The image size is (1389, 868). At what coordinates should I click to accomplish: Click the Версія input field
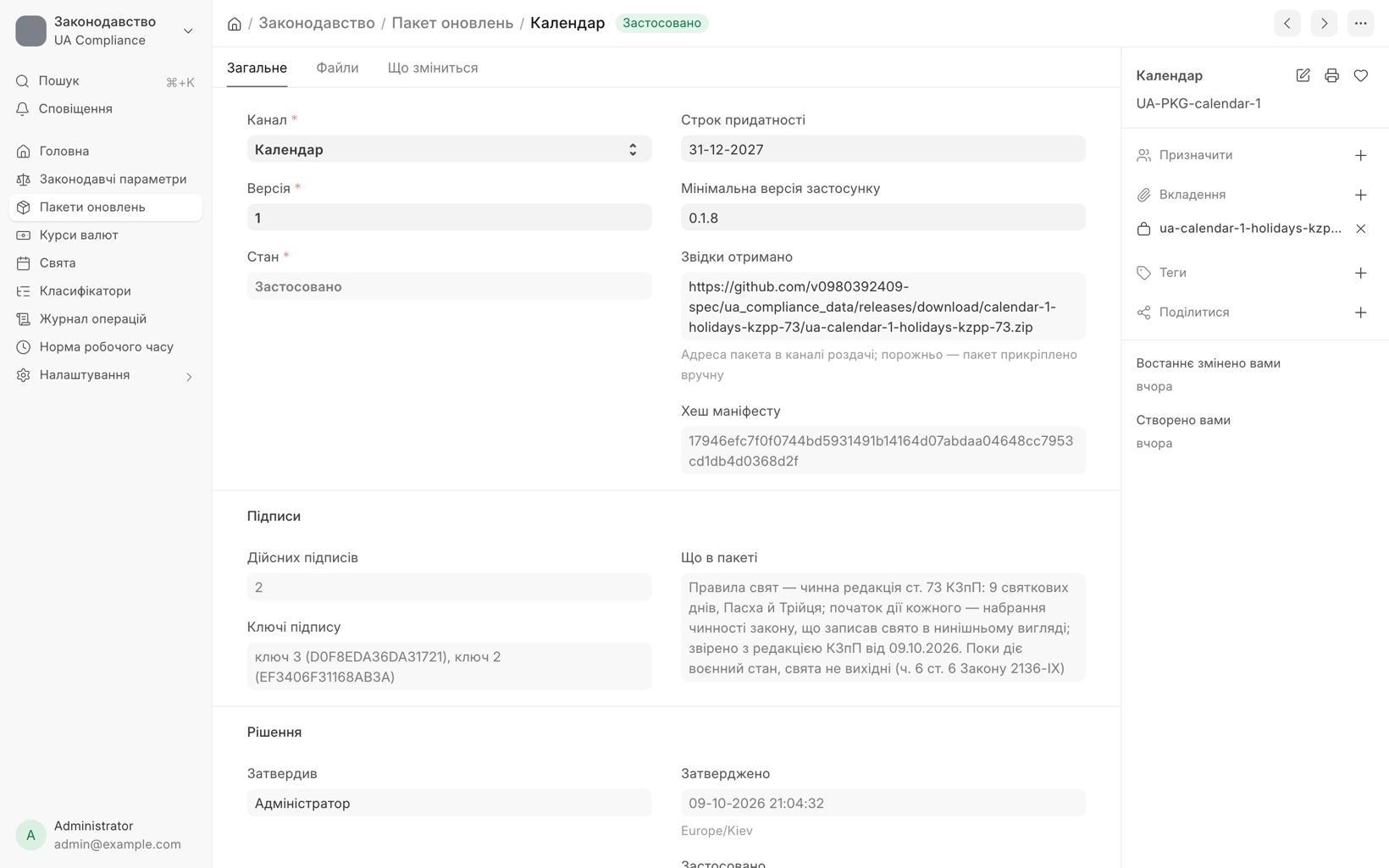[x=449, y=218]
